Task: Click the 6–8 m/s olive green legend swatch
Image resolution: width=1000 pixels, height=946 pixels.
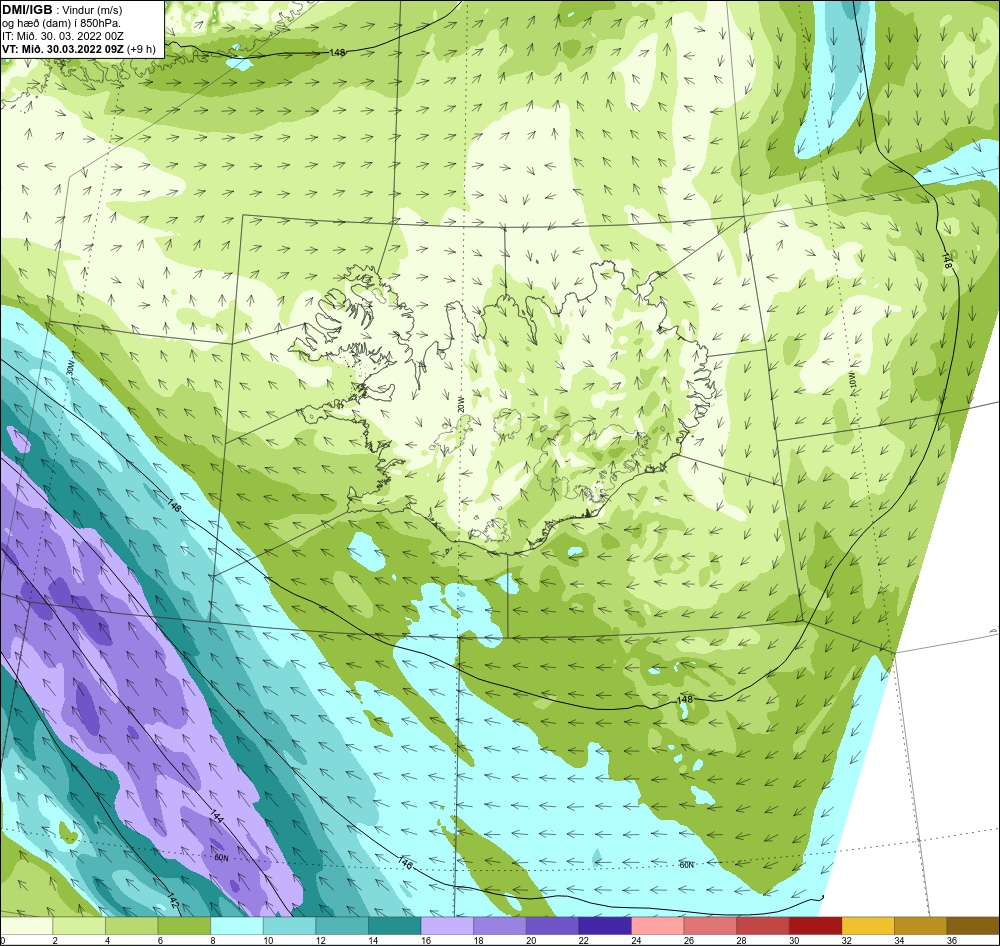Action: (184, 926)
